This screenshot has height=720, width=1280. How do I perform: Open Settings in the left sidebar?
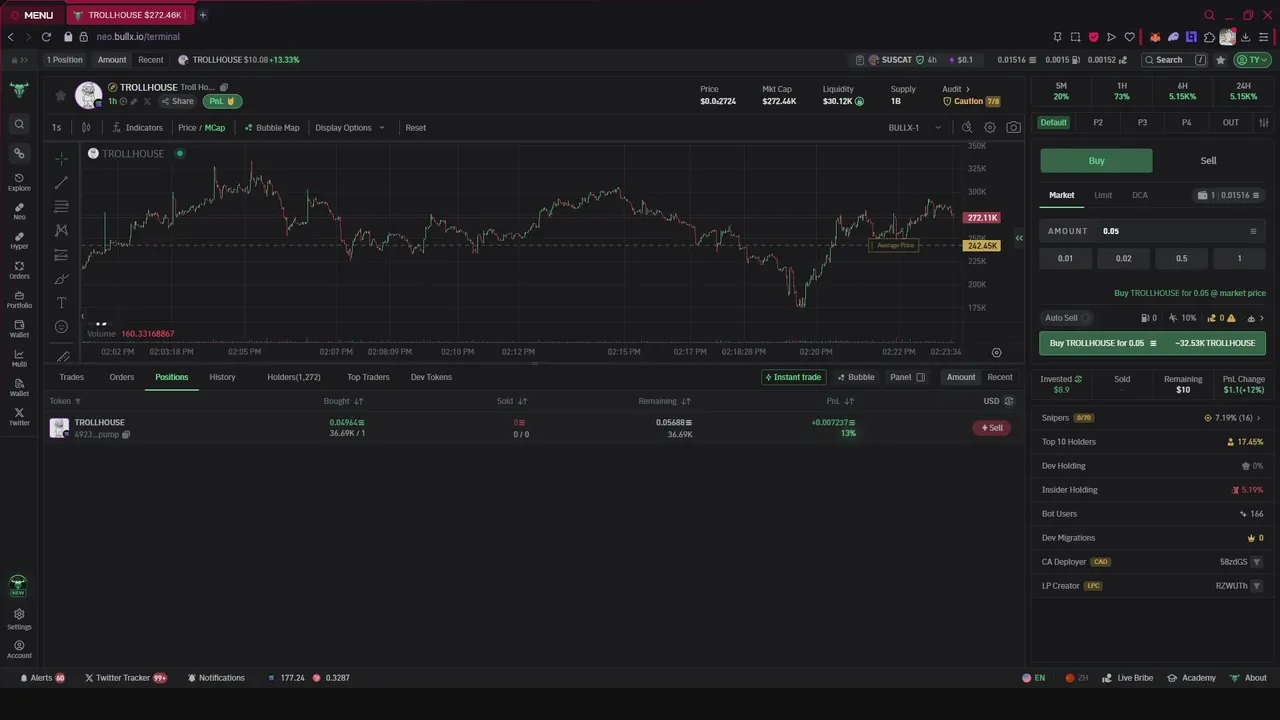point(19,620)
